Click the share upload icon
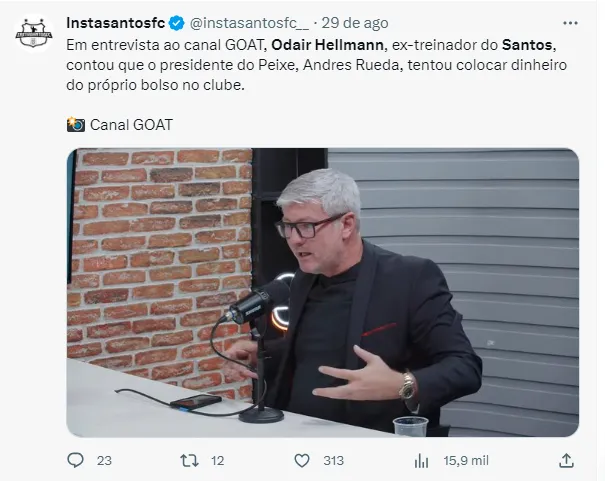 (x=566, y=460)
